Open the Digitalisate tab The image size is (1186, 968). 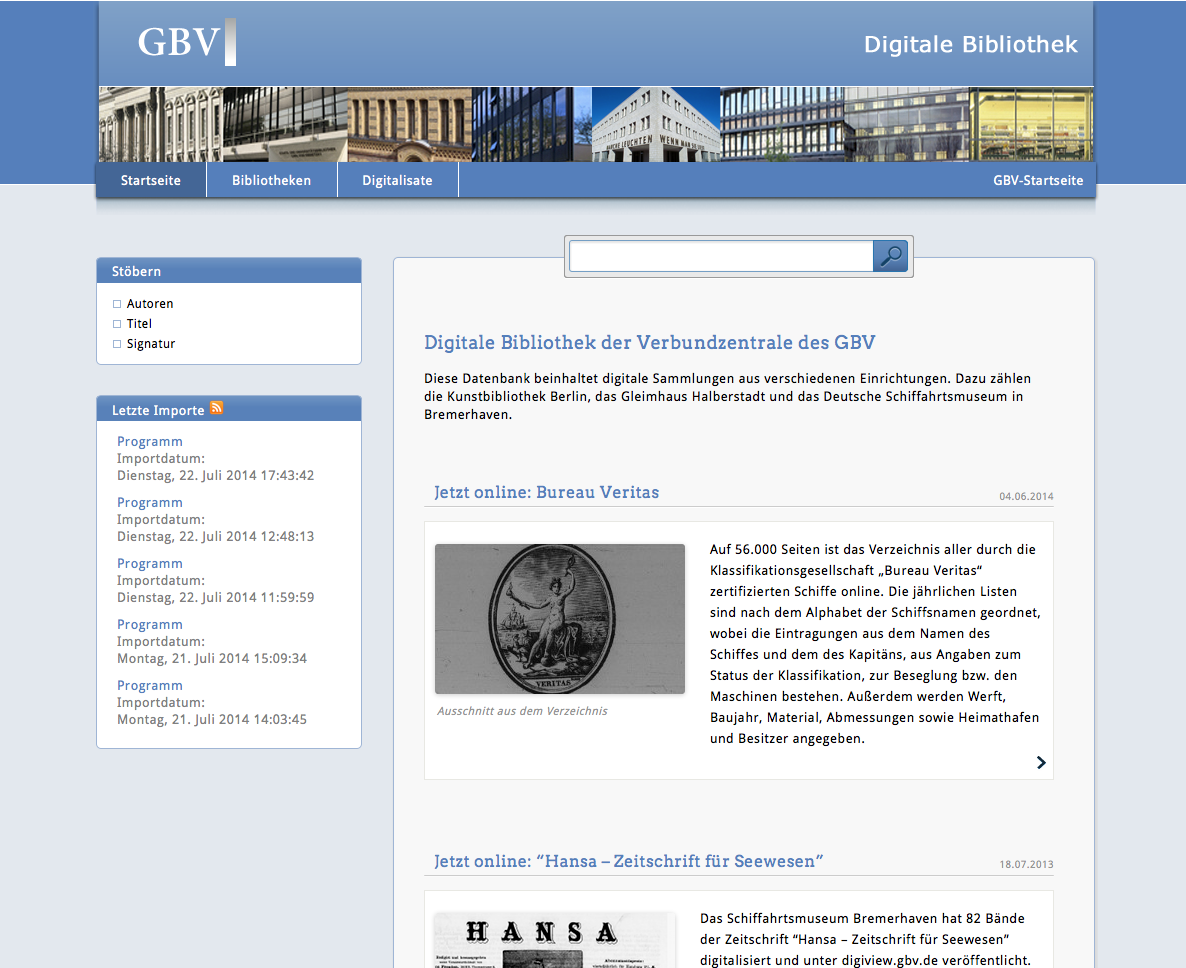click(397, 180)
